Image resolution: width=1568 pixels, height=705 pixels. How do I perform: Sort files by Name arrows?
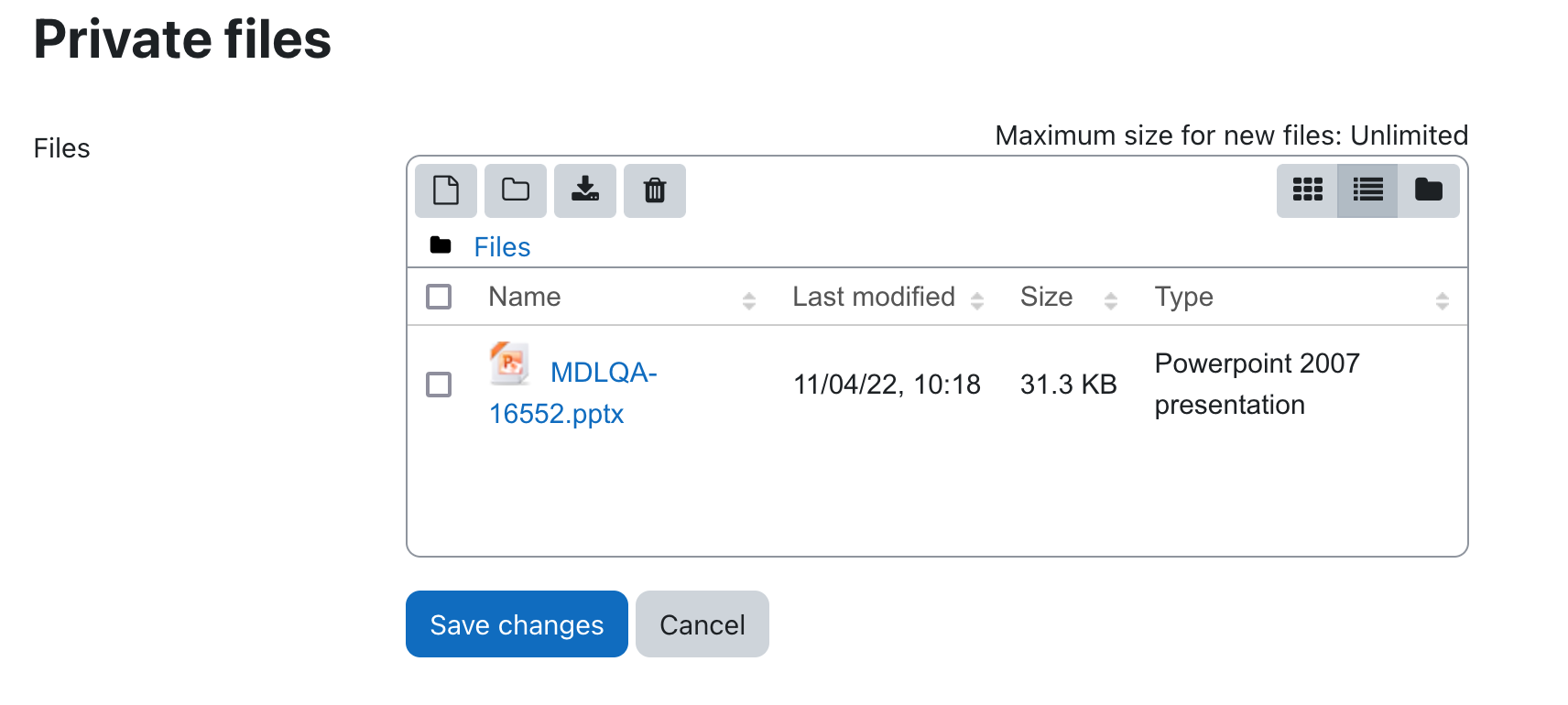coord(749,300)
